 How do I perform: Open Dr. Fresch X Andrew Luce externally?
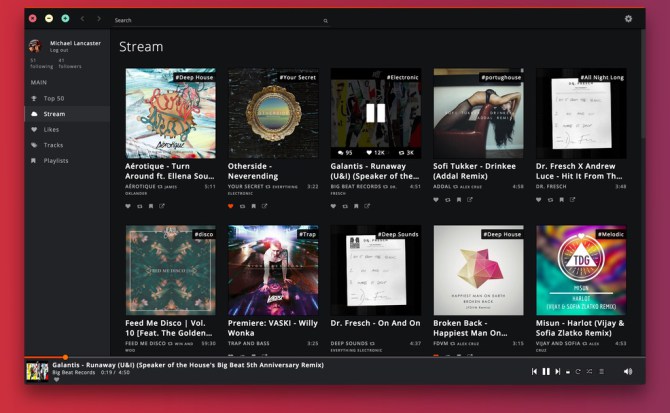point(573,199)
